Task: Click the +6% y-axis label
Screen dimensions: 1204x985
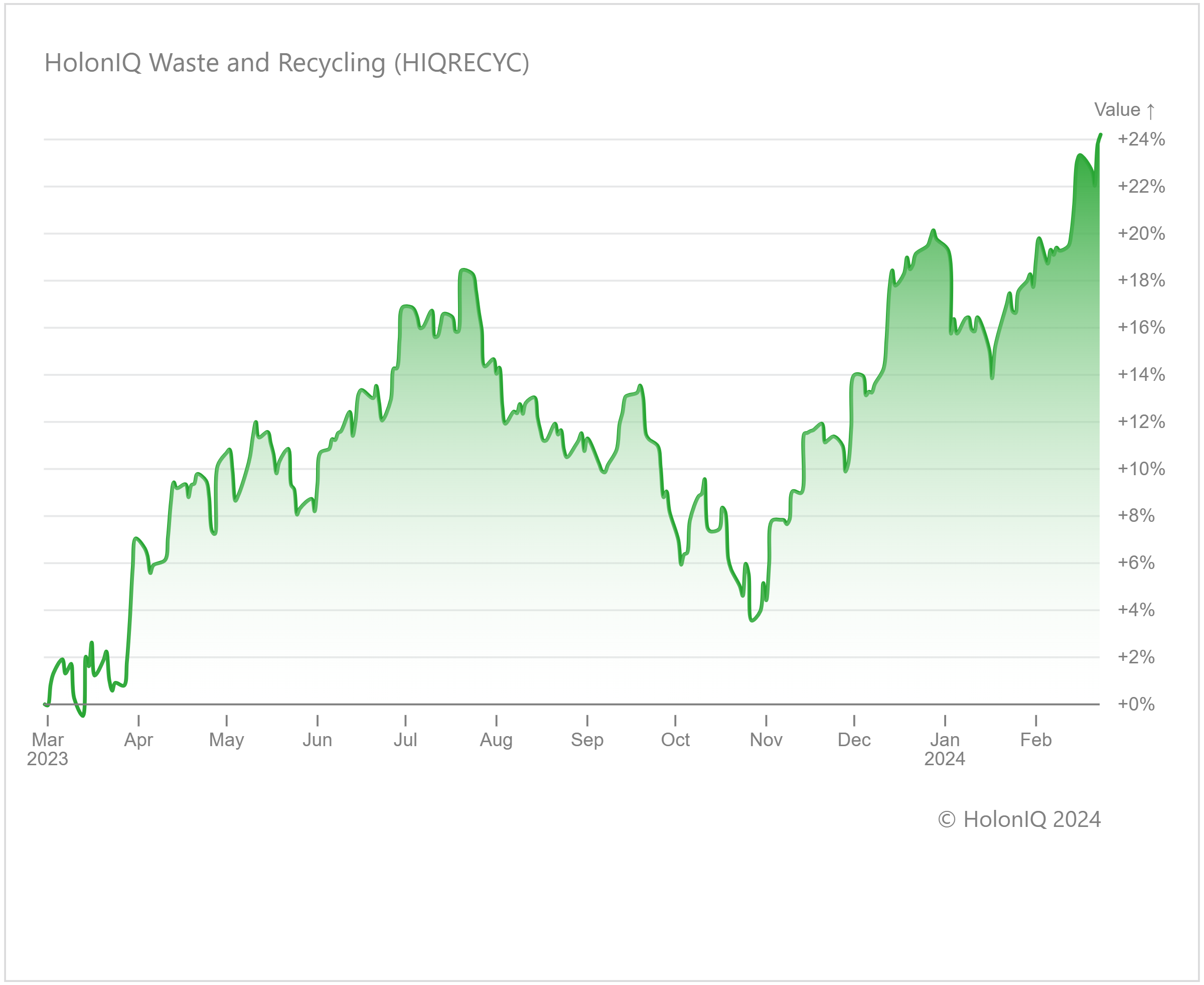Action: click(x=1136, y=563)
